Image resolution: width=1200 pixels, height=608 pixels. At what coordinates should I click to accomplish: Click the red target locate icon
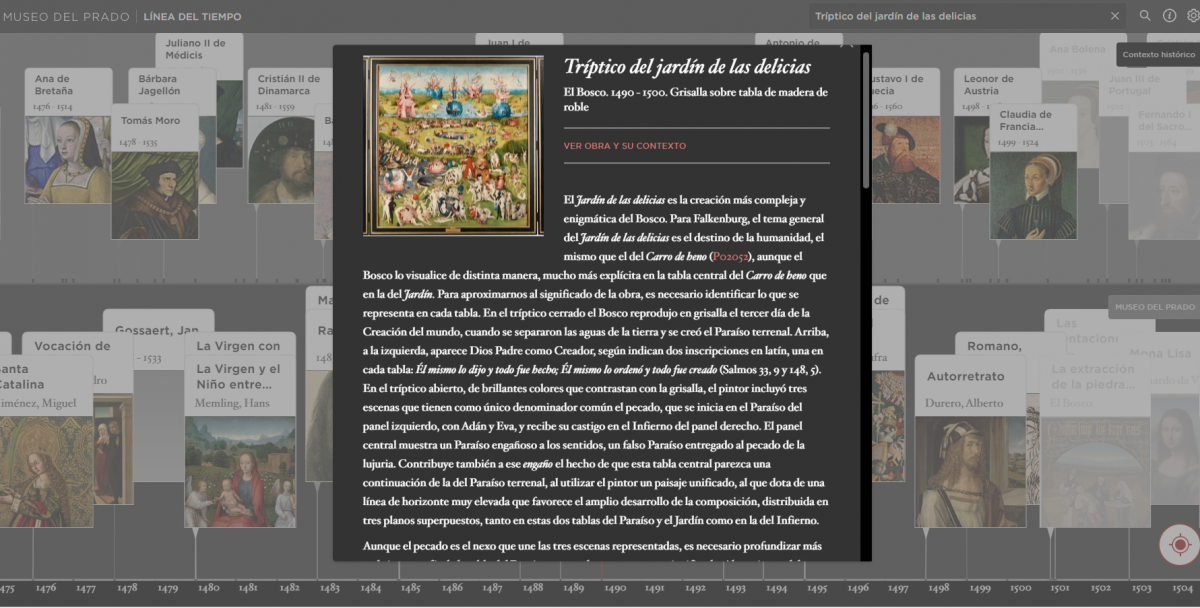pyautogui.click(x=1179, y=545)
